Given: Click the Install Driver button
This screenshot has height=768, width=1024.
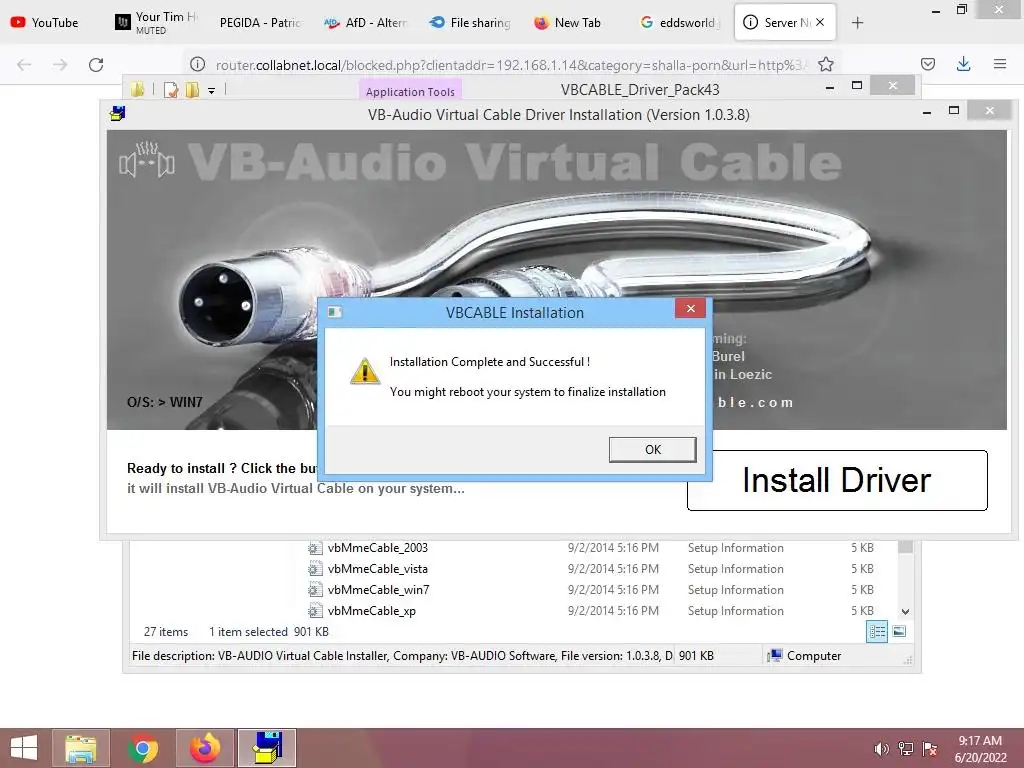Looking at the screenshot, I should point(837,480).
